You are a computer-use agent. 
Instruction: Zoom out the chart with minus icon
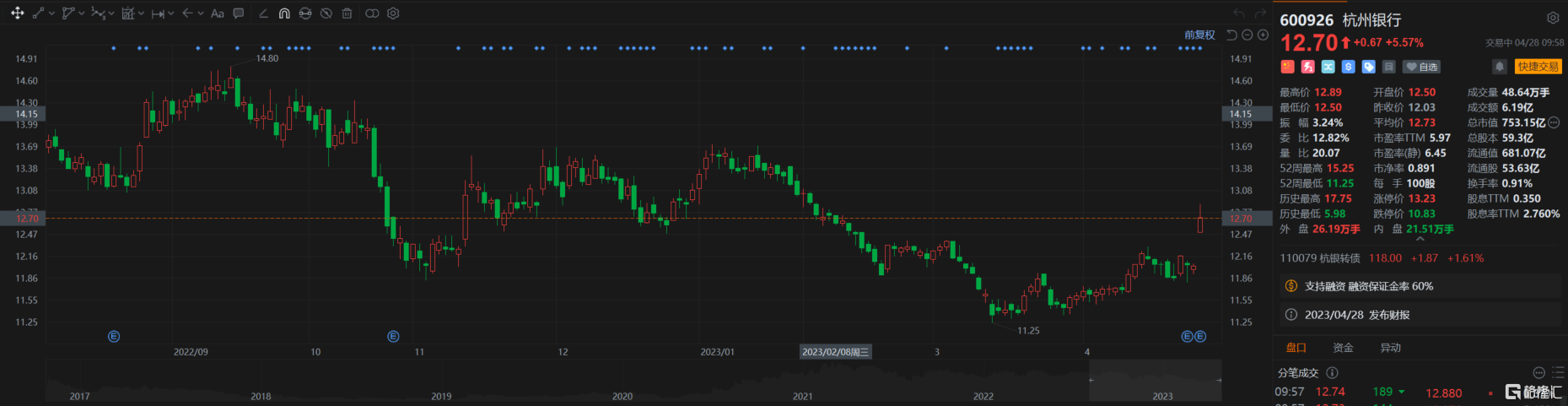pyautogui.click(x=1247, y=35)
